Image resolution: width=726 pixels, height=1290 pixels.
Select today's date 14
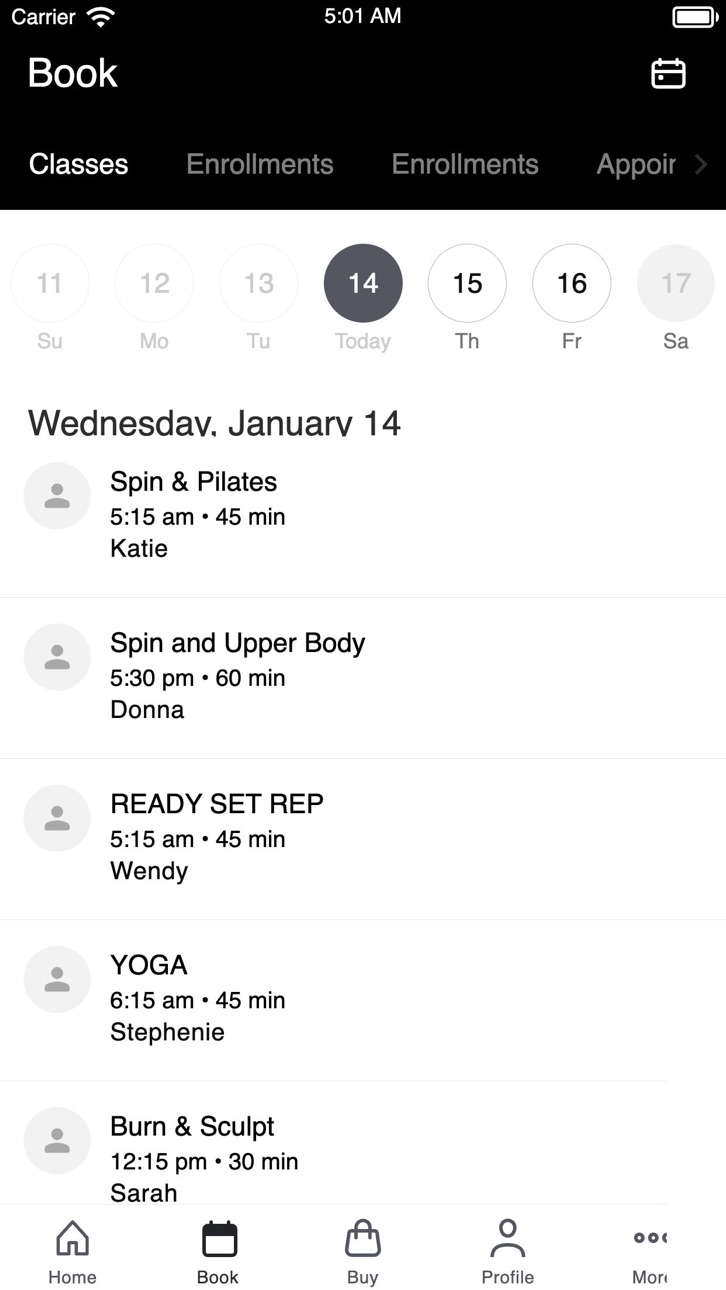tap(363, 283)
